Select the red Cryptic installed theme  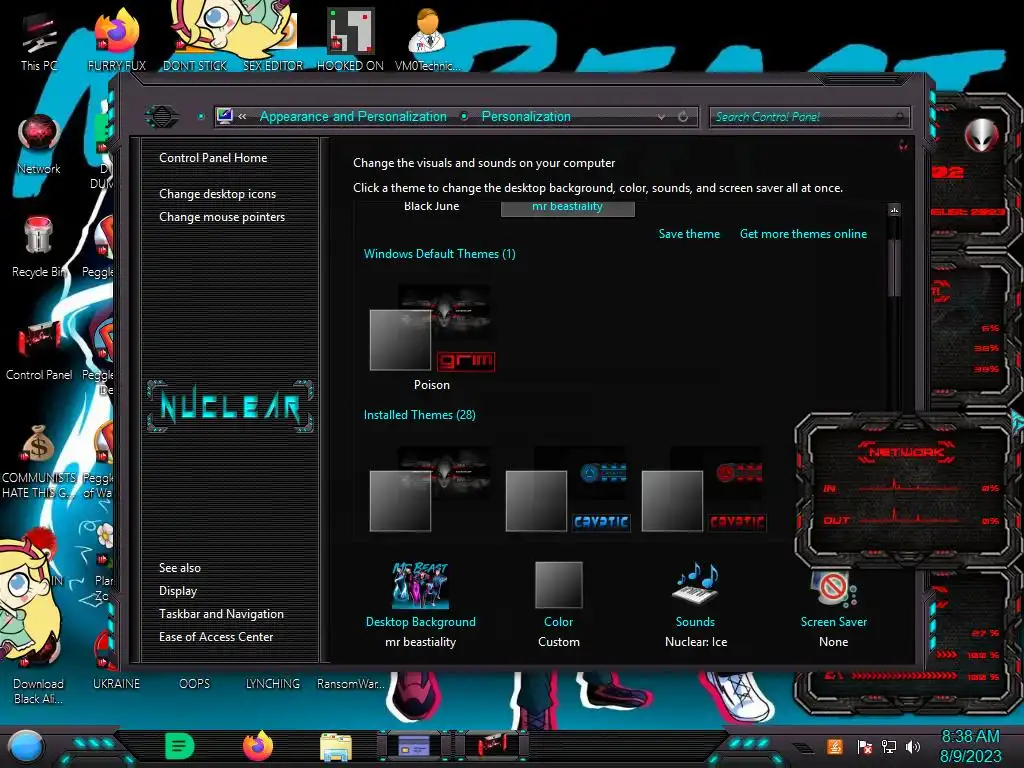point(704,490)
